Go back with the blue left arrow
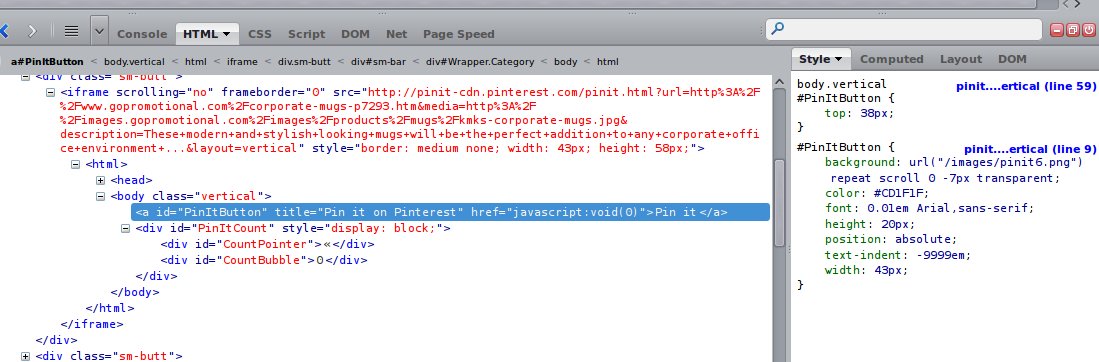This screenshot has width=1099, height=362. (4, 31)
